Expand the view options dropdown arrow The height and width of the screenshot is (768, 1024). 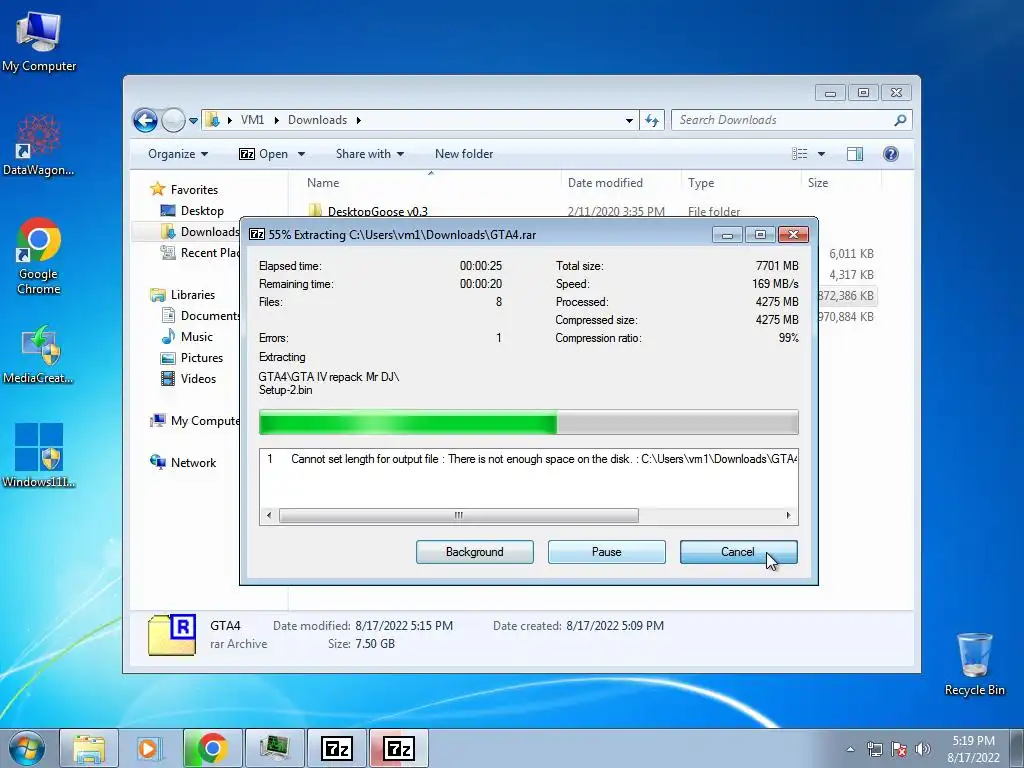(822, 154)
